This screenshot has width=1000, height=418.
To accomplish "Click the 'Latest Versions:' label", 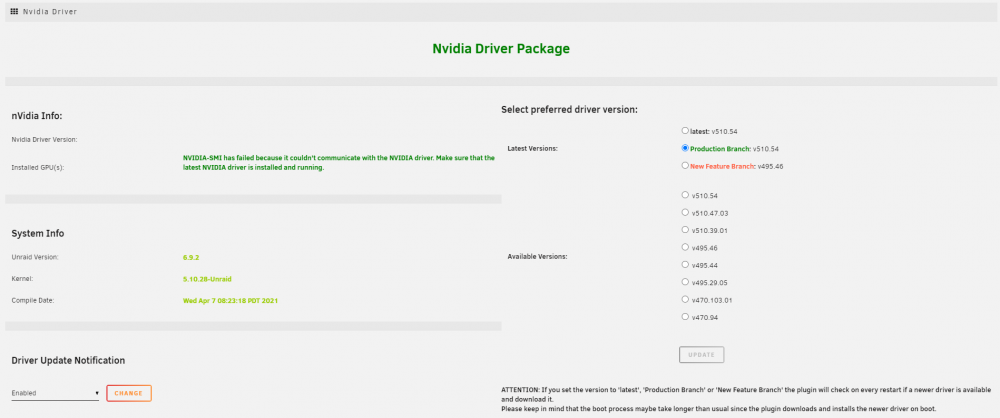I will [x=533, y=148].
